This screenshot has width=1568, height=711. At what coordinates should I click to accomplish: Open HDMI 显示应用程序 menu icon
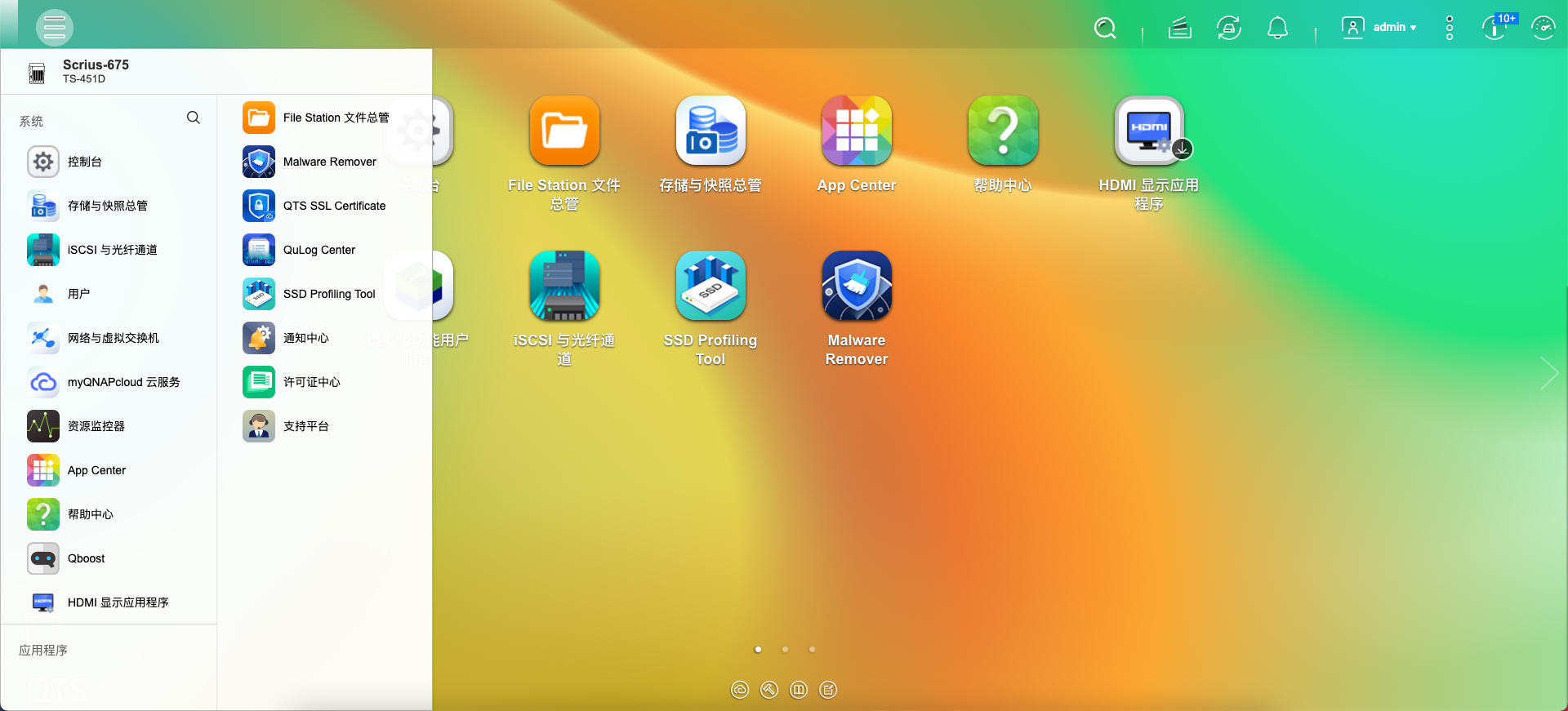pos(43,602)
